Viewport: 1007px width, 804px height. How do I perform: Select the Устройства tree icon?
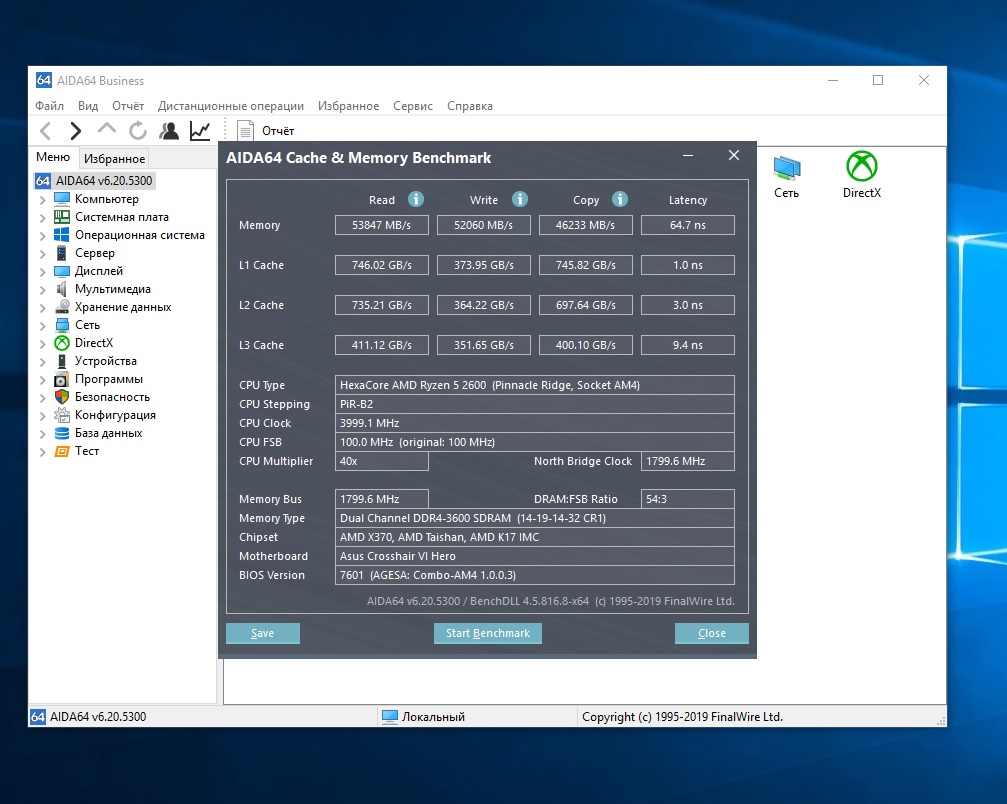[x=62, y=360]
